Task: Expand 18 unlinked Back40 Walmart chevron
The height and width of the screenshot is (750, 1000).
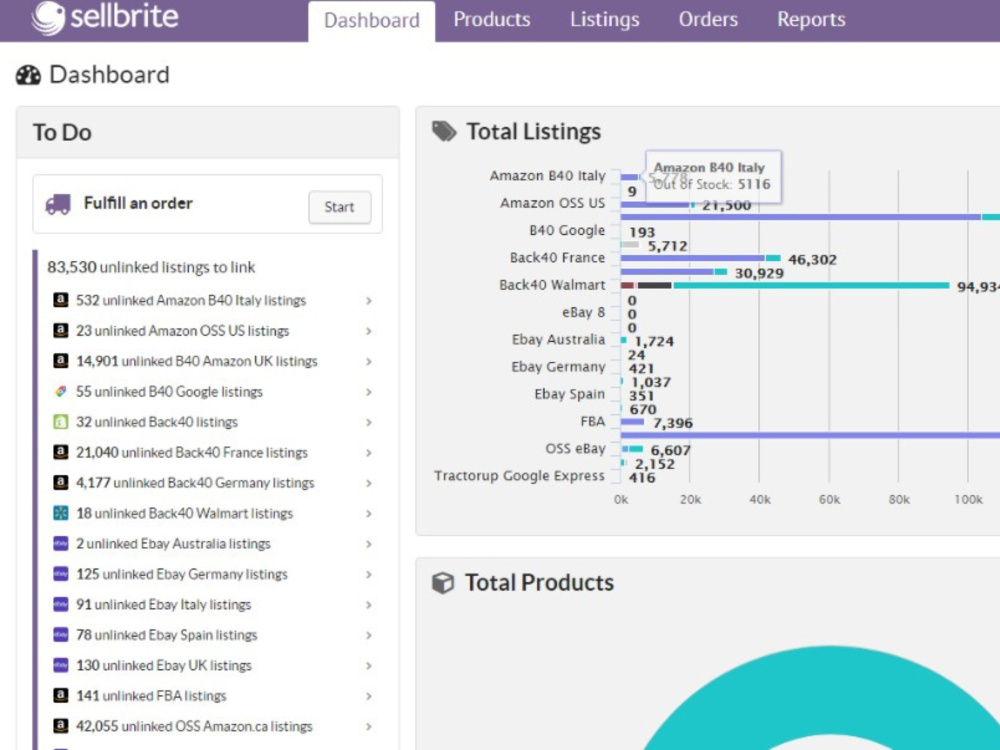Action: [369, 513]
